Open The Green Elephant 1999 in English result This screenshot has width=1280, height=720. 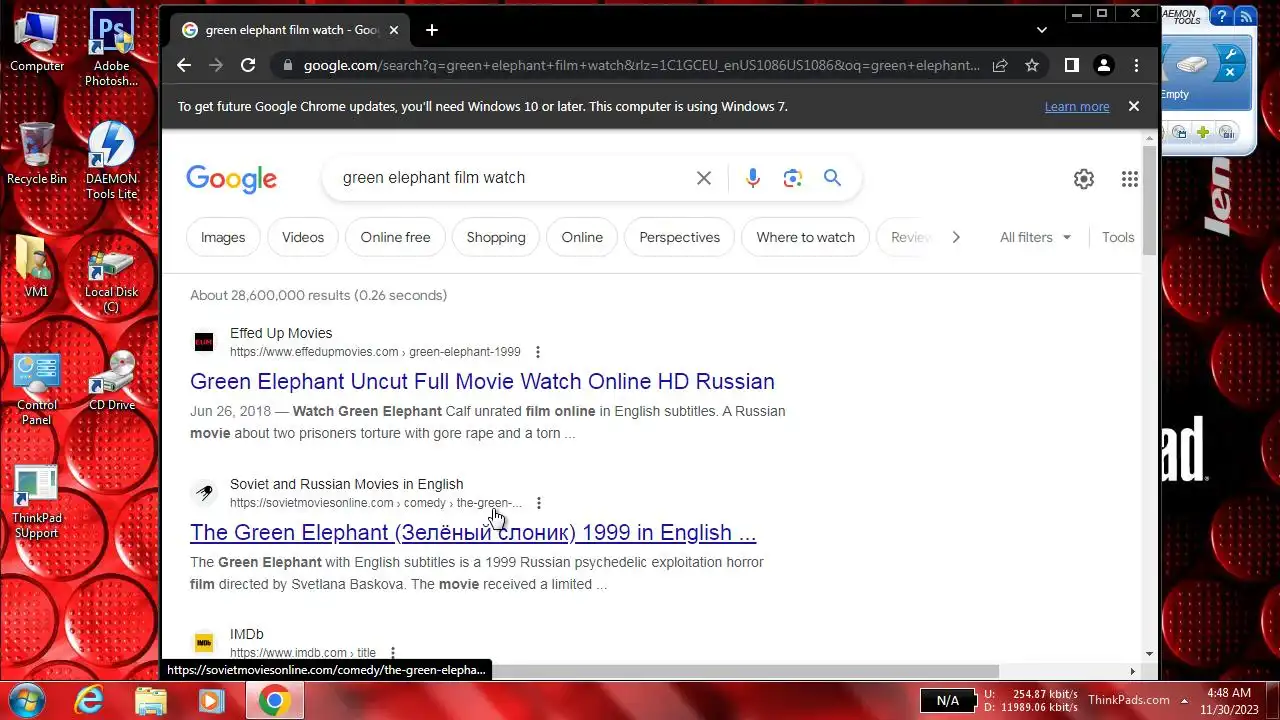tap(473, 532)
